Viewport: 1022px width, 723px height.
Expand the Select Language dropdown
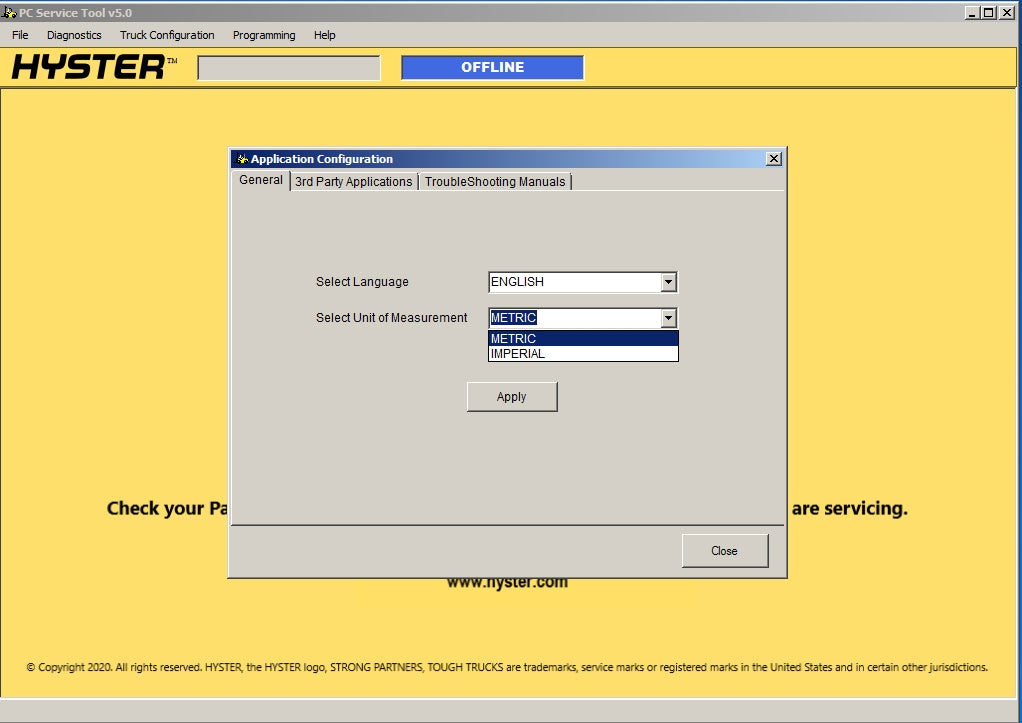click(x=669, y=283)
